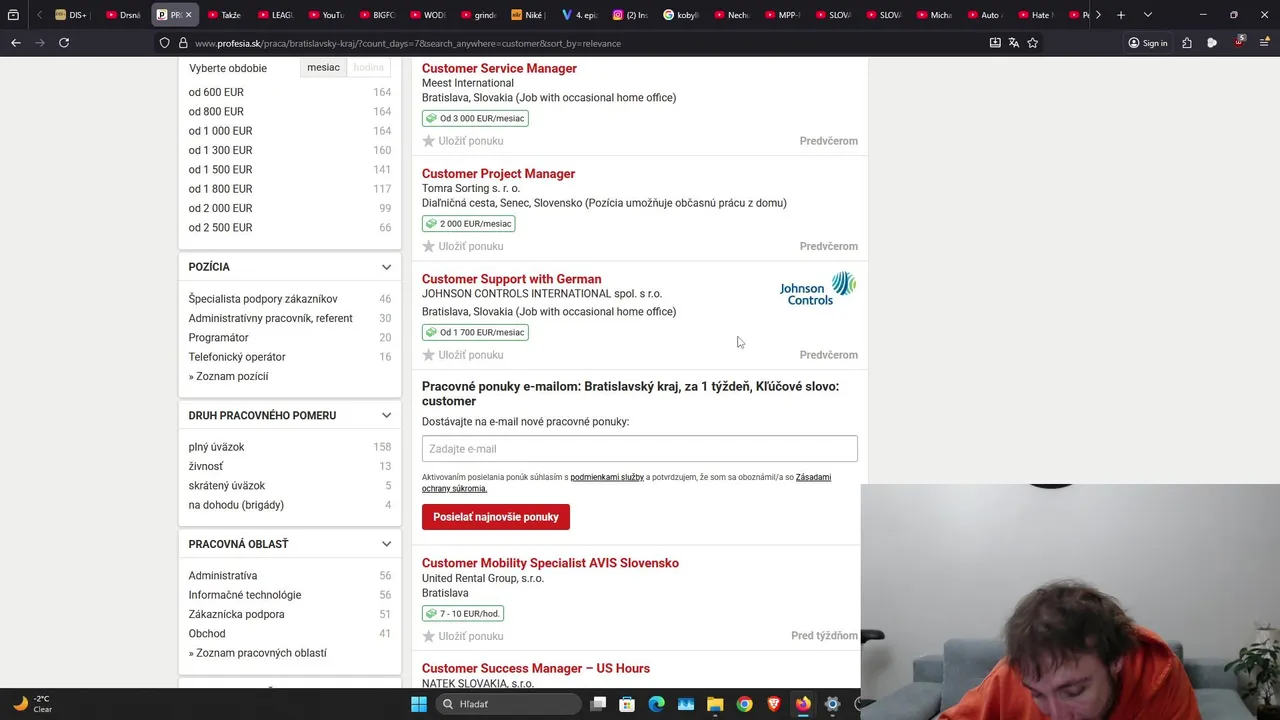Open Customer Service Manager job listing

pyautogui.click(x=499, y=68)
